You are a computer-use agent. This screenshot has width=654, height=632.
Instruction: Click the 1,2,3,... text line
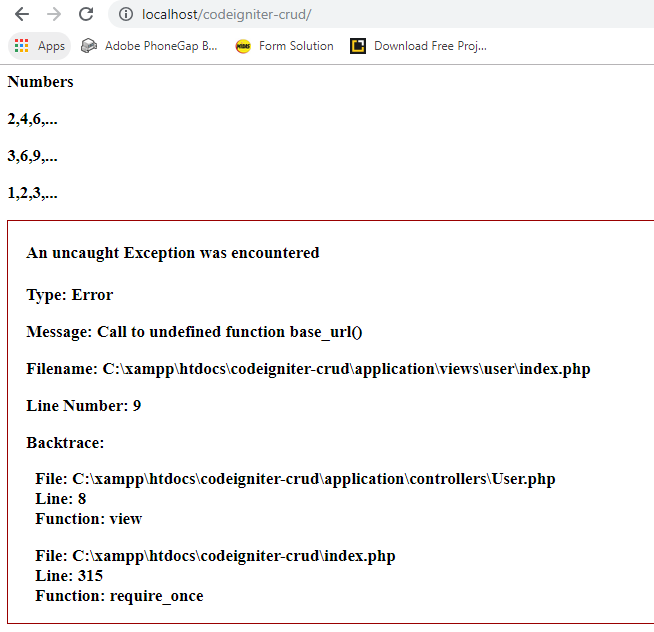(x=33, y=193)
